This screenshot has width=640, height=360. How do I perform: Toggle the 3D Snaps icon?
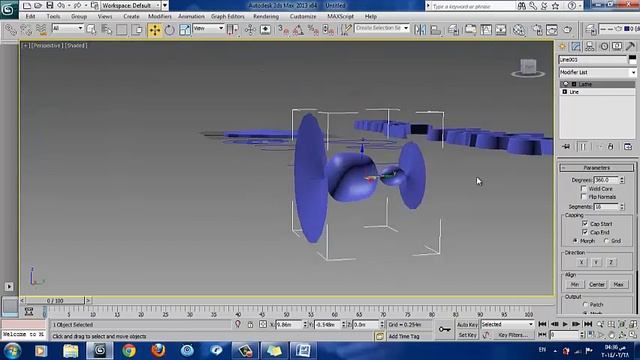[283, 30]
